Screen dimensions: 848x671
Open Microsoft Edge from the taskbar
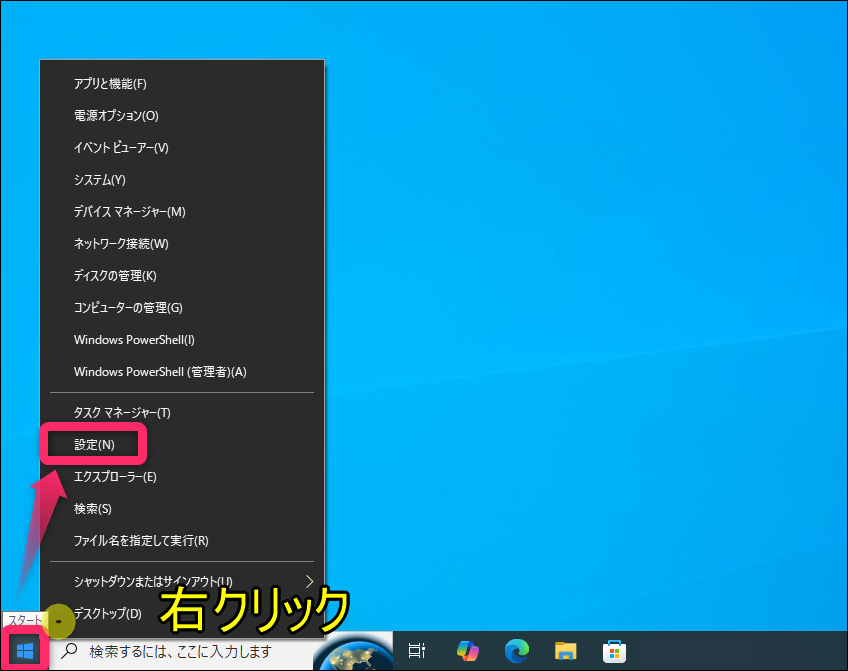pyautogui.click(x=516, y=652)
